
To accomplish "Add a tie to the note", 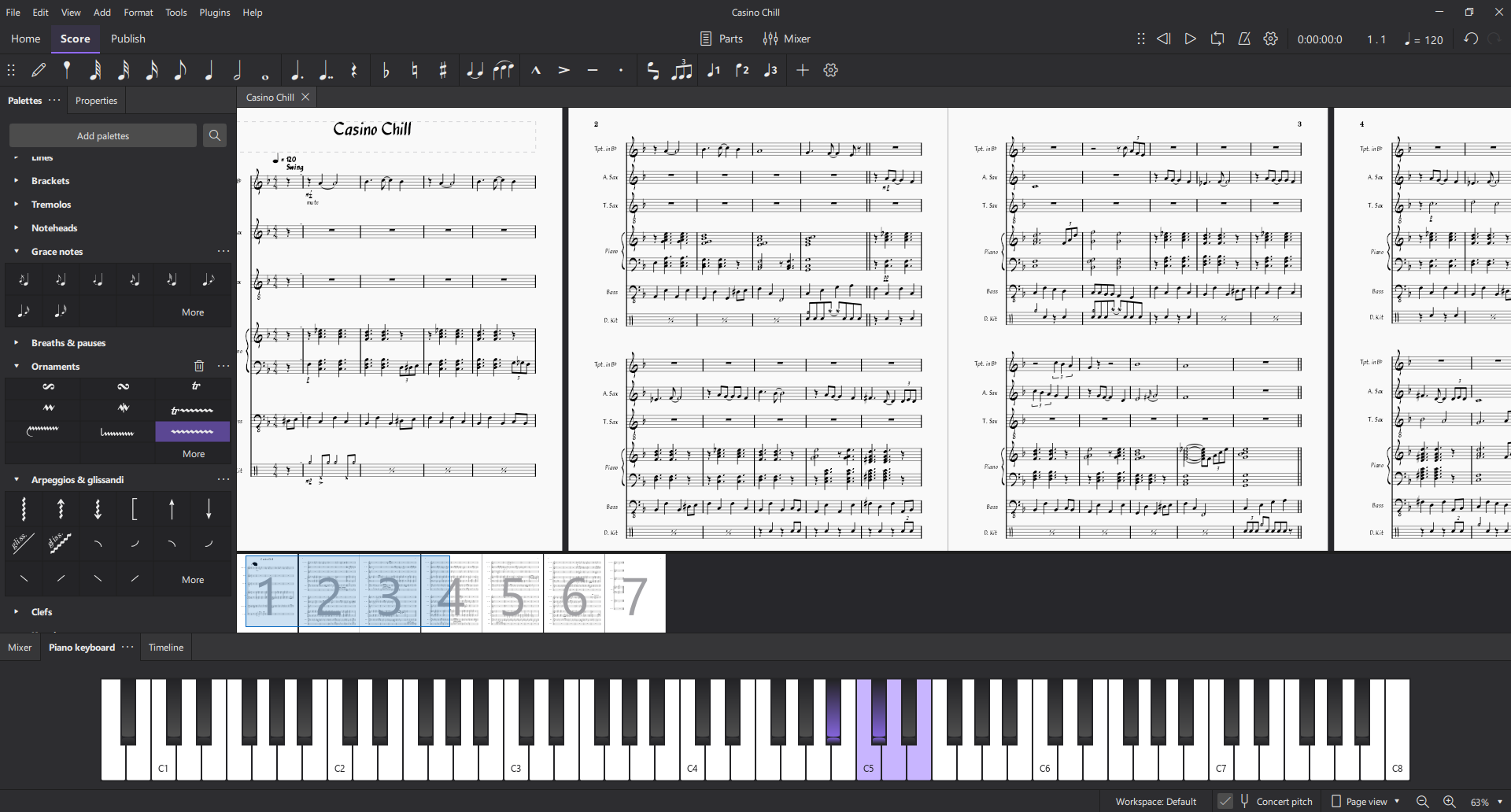I will coord(475,70).
